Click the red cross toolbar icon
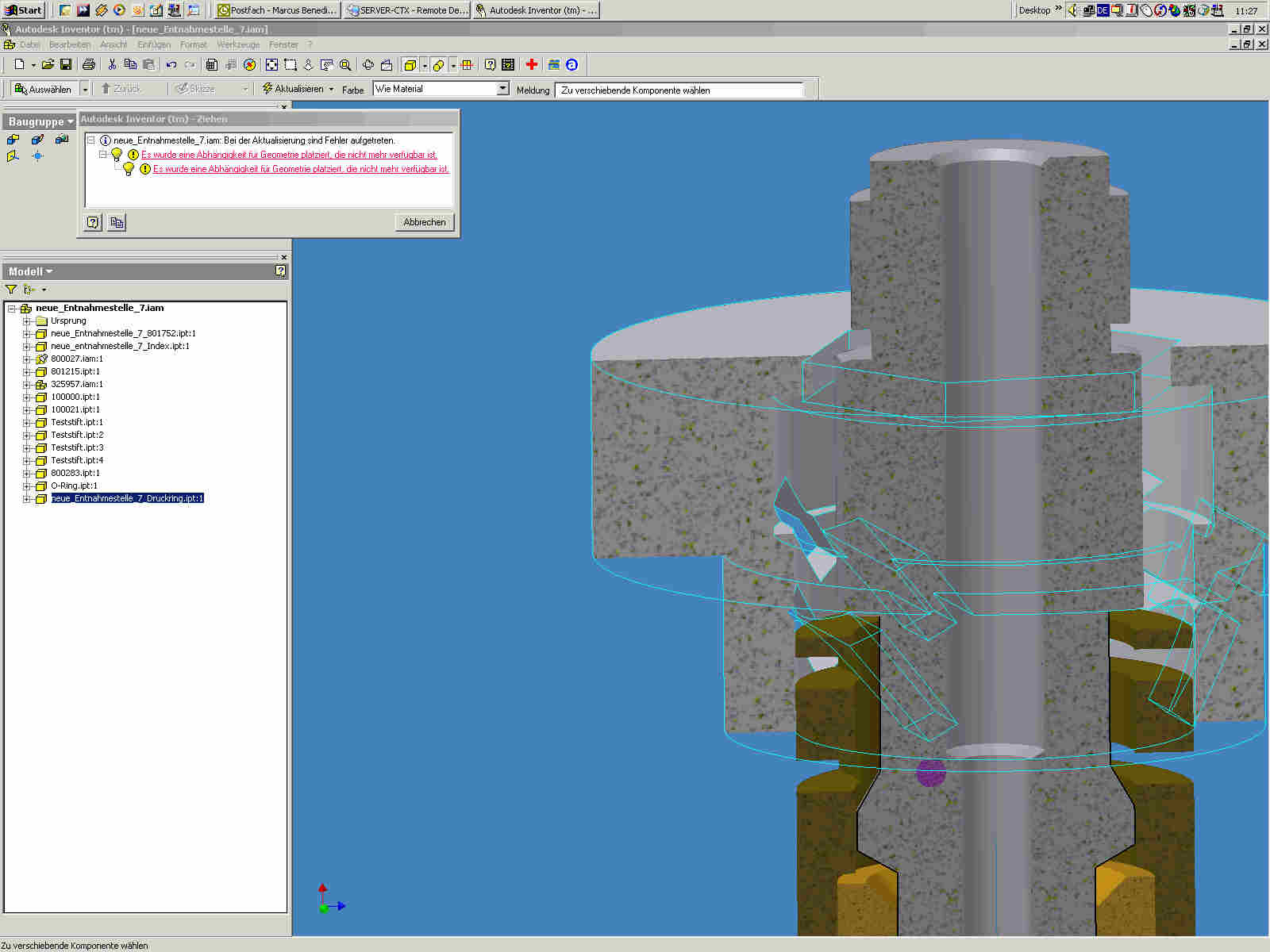1270x952 pixels. click(x=532, y=65)
